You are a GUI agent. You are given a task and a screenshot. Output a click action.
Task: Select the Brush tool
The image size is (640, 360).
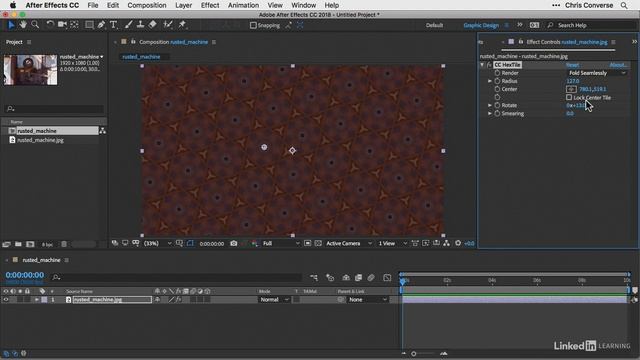tap(129, 25)
